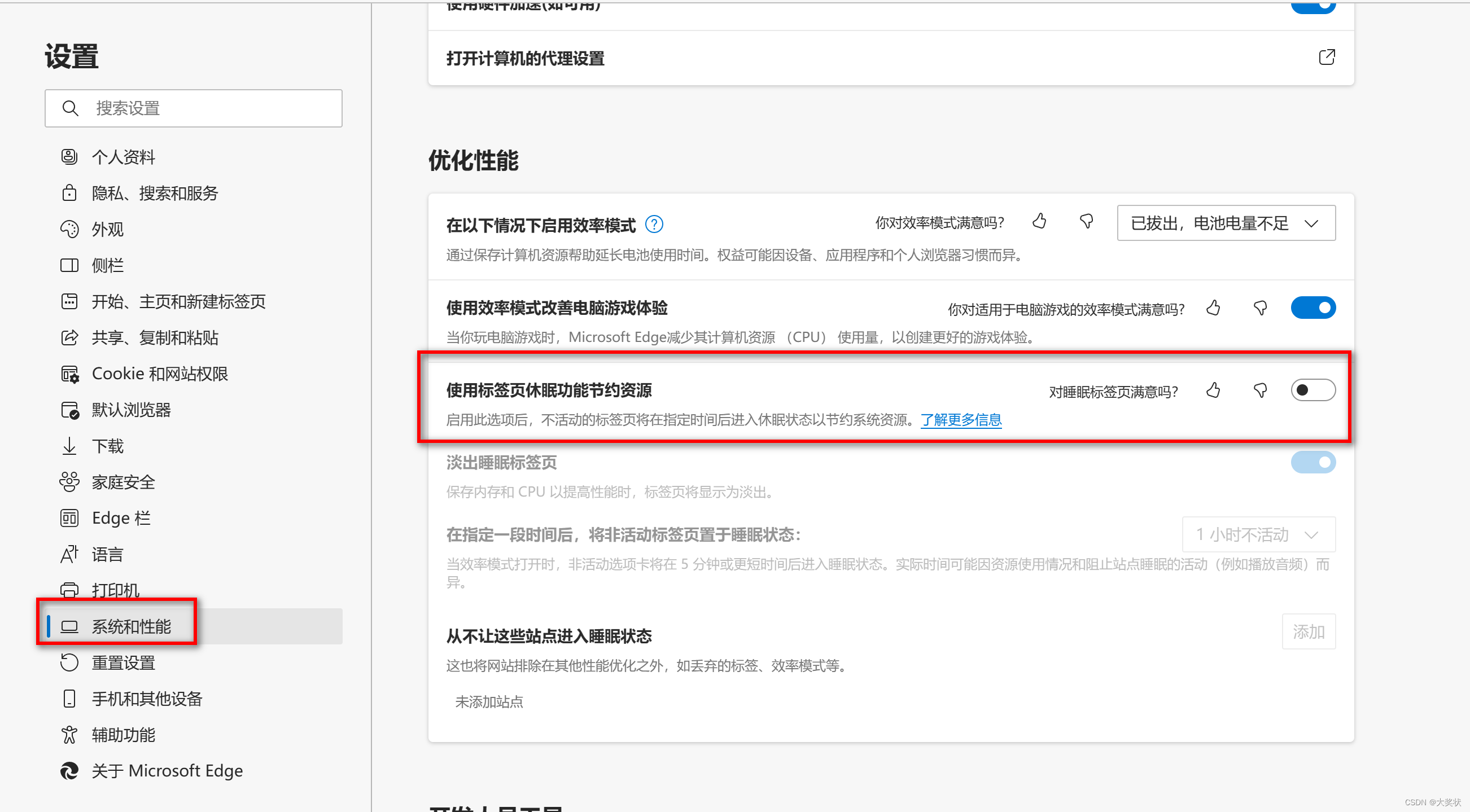Toggle the fade sleeping tabs switch

pos(1313,463)
